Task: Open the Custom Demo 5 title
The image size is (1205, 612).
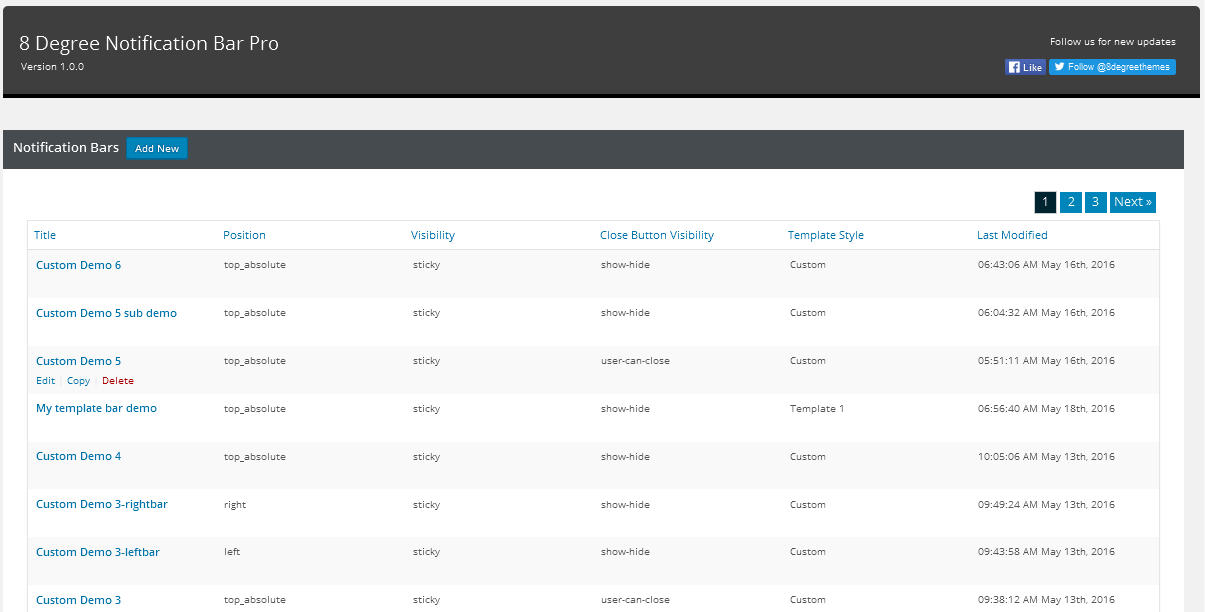Action: click(x=78, y=361)
